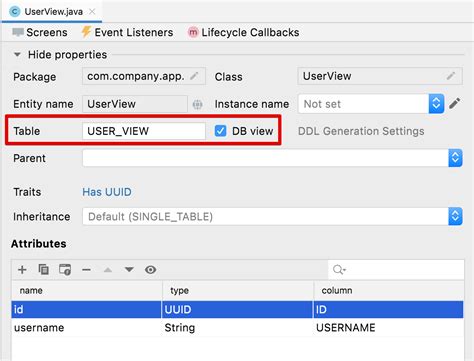Uncheck the DB view checkbox
The height and width of the screenshot is (361, 474).
(220, 131)
